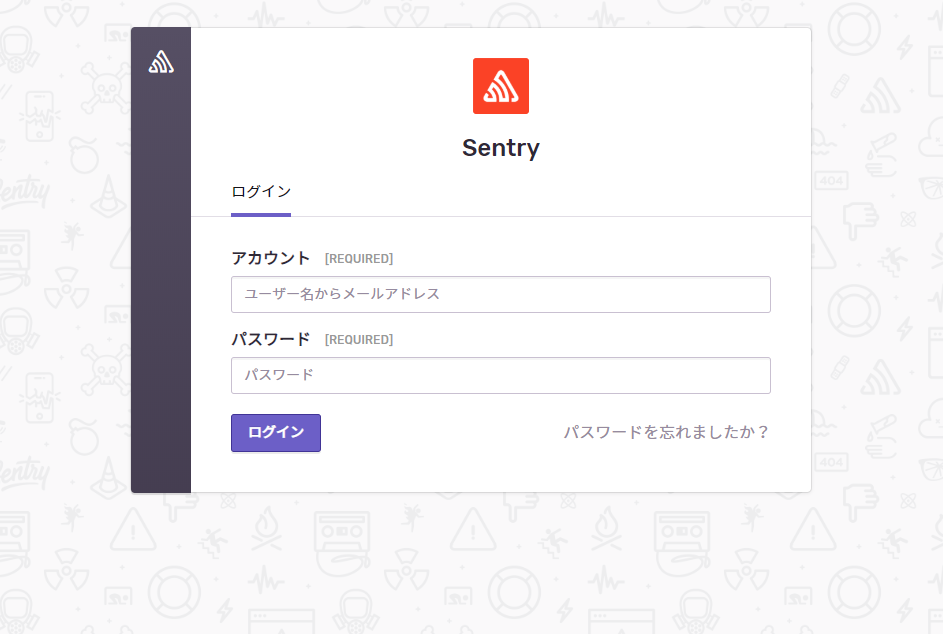Click the [REQUIRED] tag next to アカウント
The width and height of the screenshot is (943, 634).
361,258
